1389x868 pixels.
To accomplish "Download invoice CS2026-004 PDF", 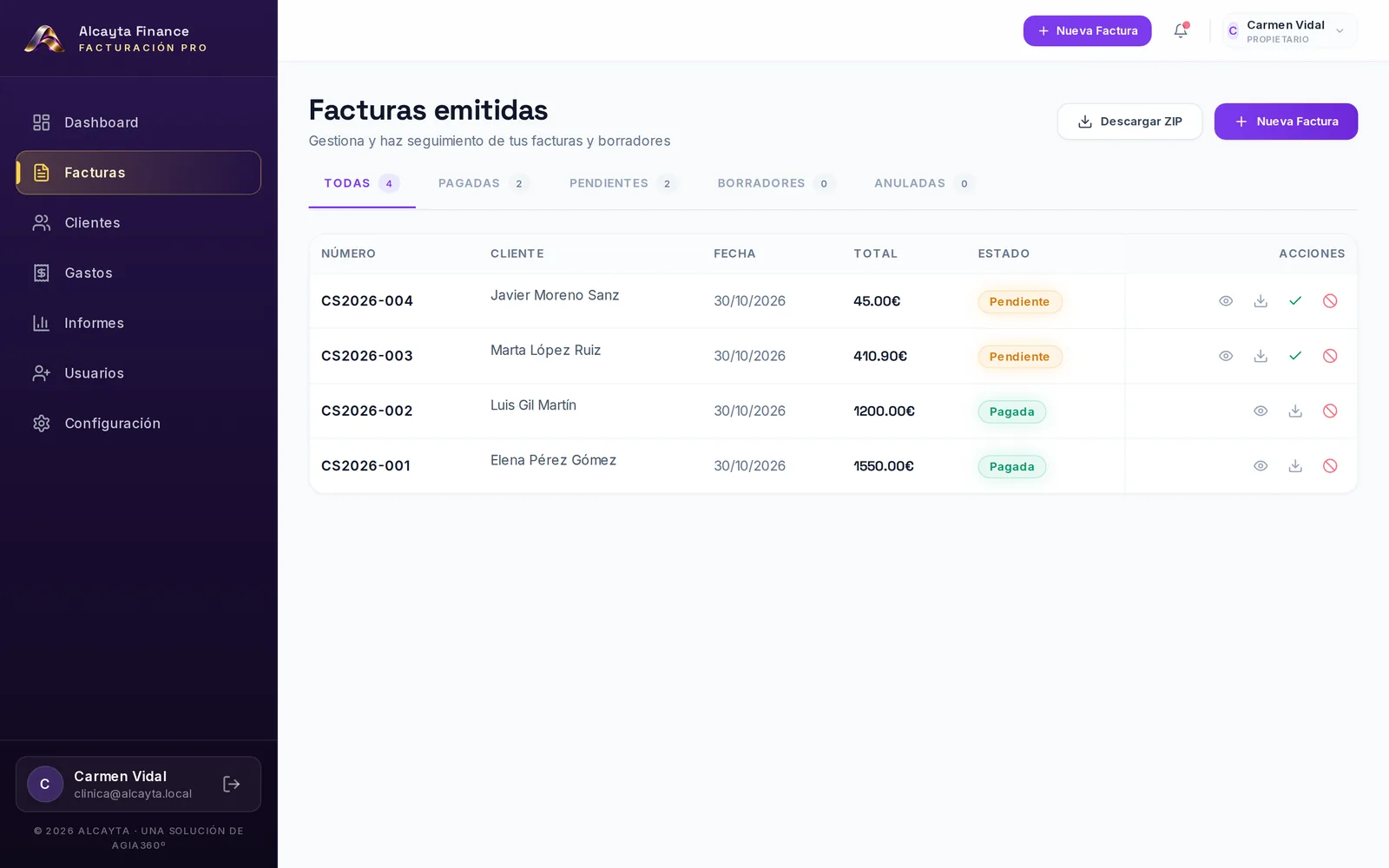I will click(x=1261, y=301).
